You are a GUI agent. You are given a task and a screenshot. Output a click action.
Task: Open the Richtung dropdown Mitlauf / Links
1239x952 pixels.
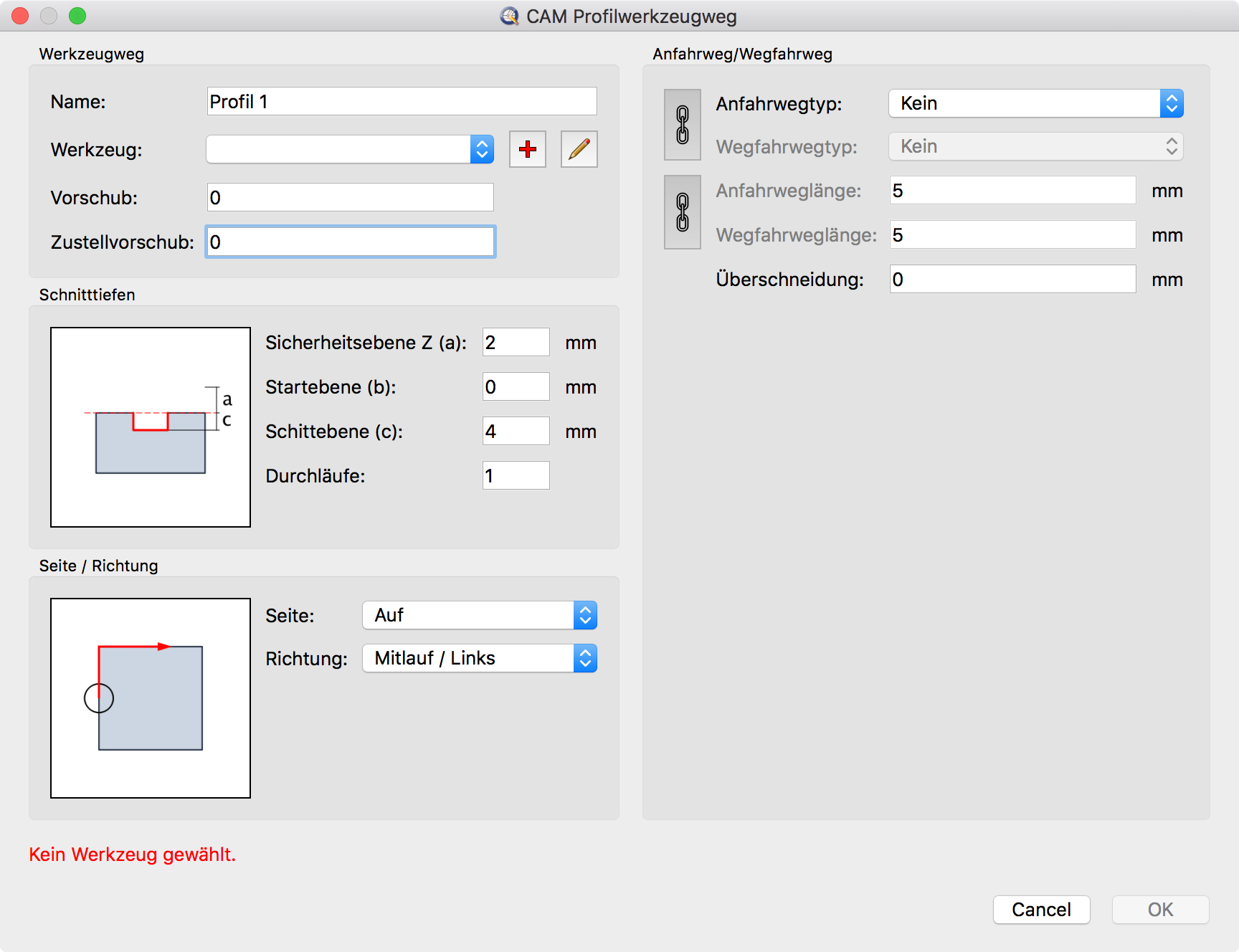479,658
